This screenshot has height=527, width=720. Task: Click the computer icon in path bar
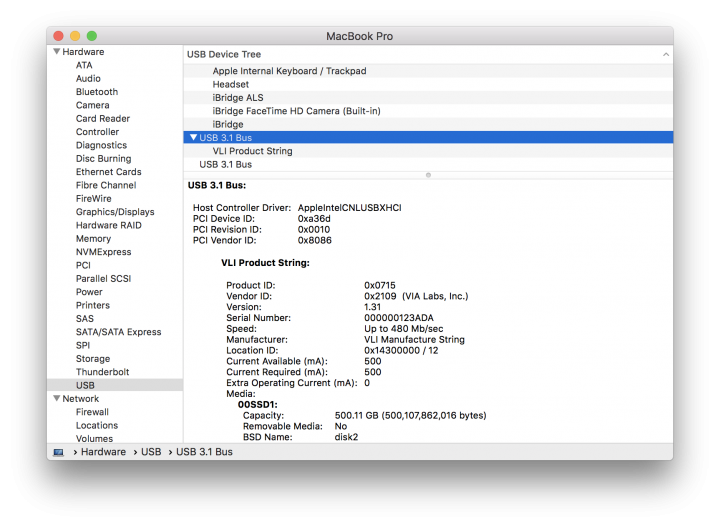58,452
